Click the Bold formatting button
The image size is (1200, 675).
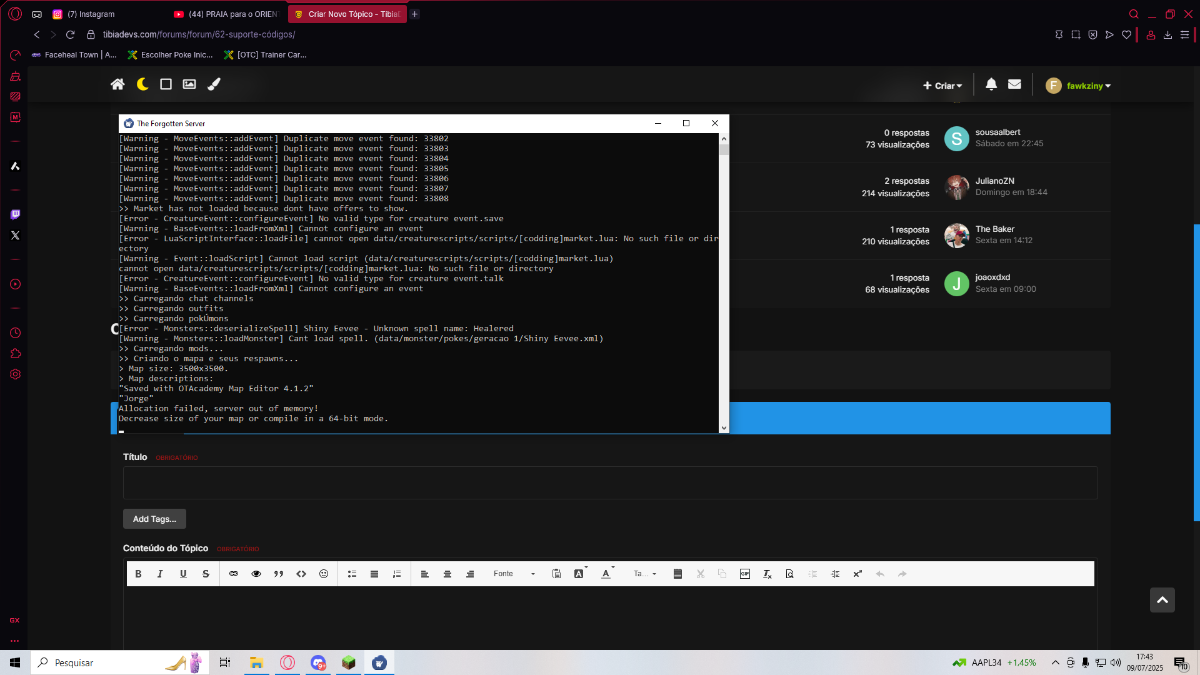click(x=138, y=574)
